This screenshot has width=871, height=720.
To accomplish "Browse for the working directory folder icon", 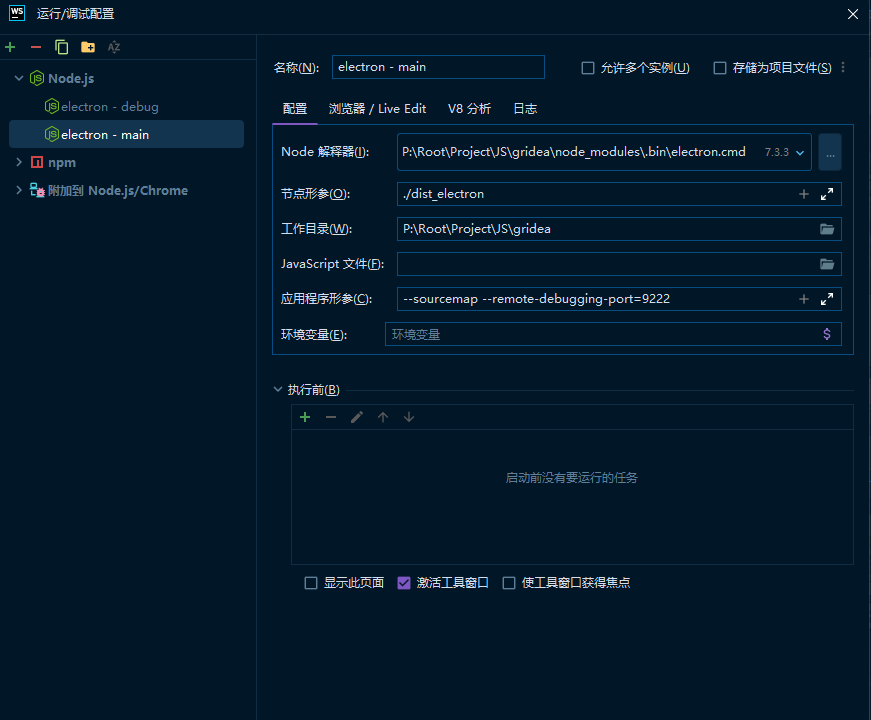I will (827, 229).
